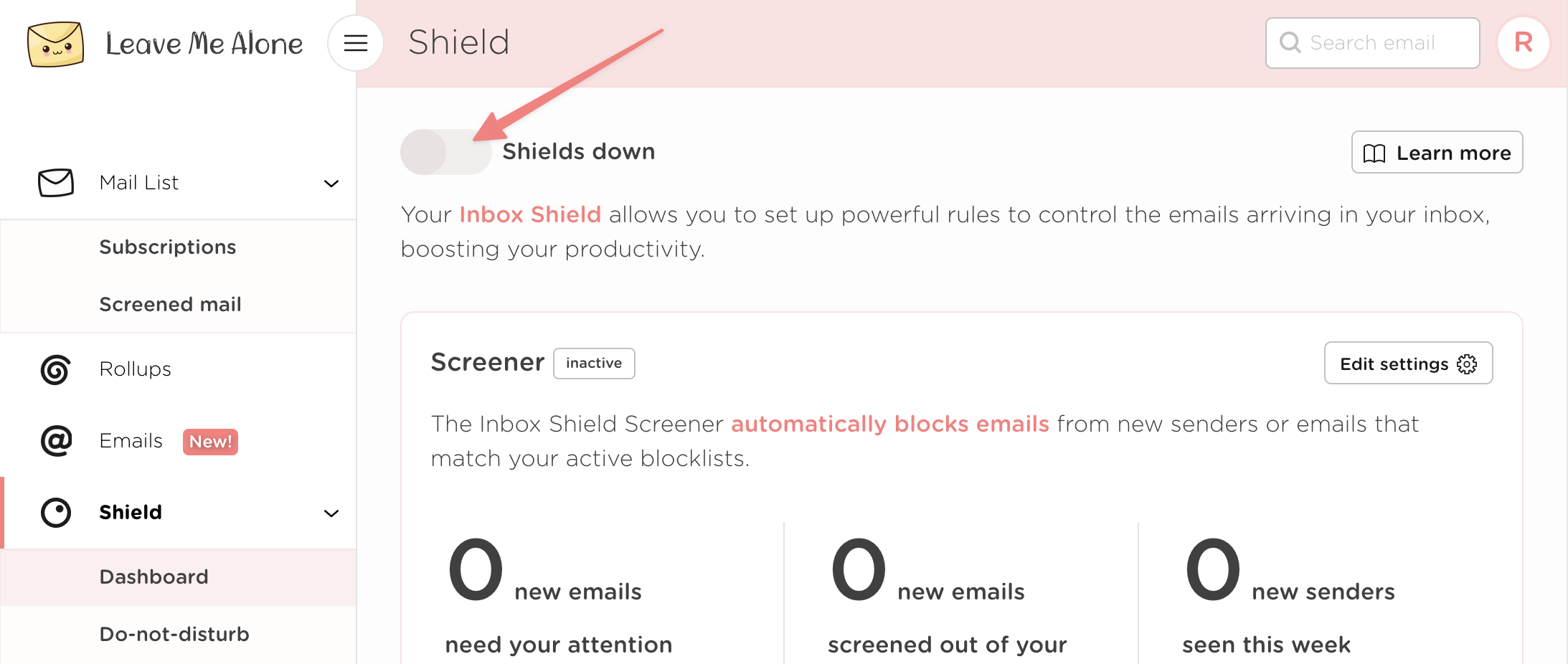Viewport: 1568px width, 664px height.
Task: Select the Emails @ icon
Action: [55, 441]
